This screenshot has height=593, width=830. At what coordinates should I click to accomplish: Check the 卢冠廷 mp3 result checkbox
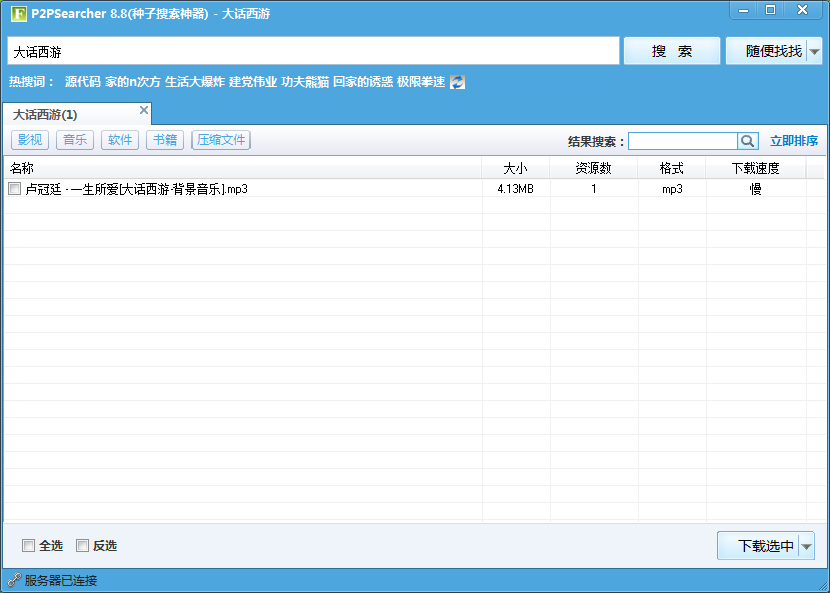(16, 188)
